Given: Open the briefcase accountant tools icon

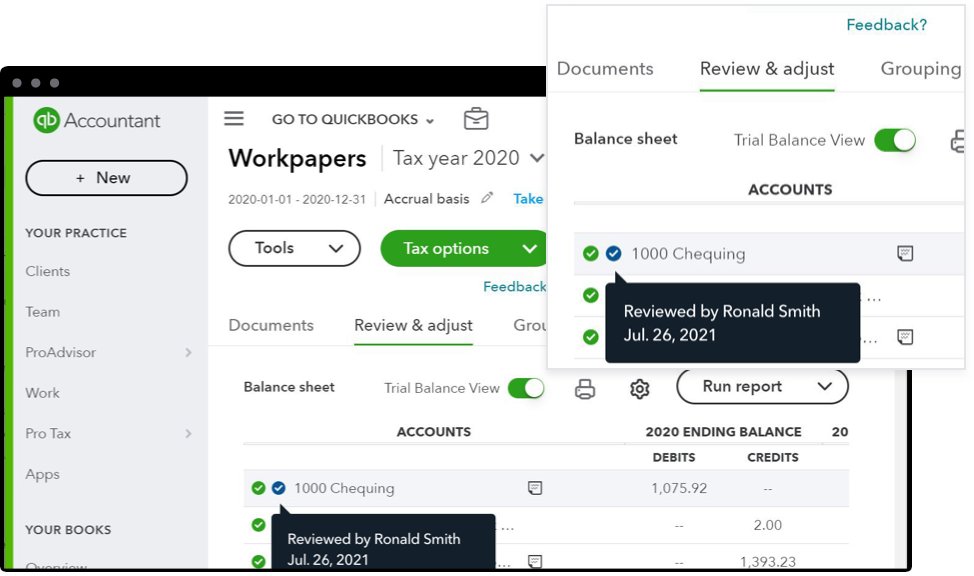Looking at the screenshot, I should tap(476, 118).
